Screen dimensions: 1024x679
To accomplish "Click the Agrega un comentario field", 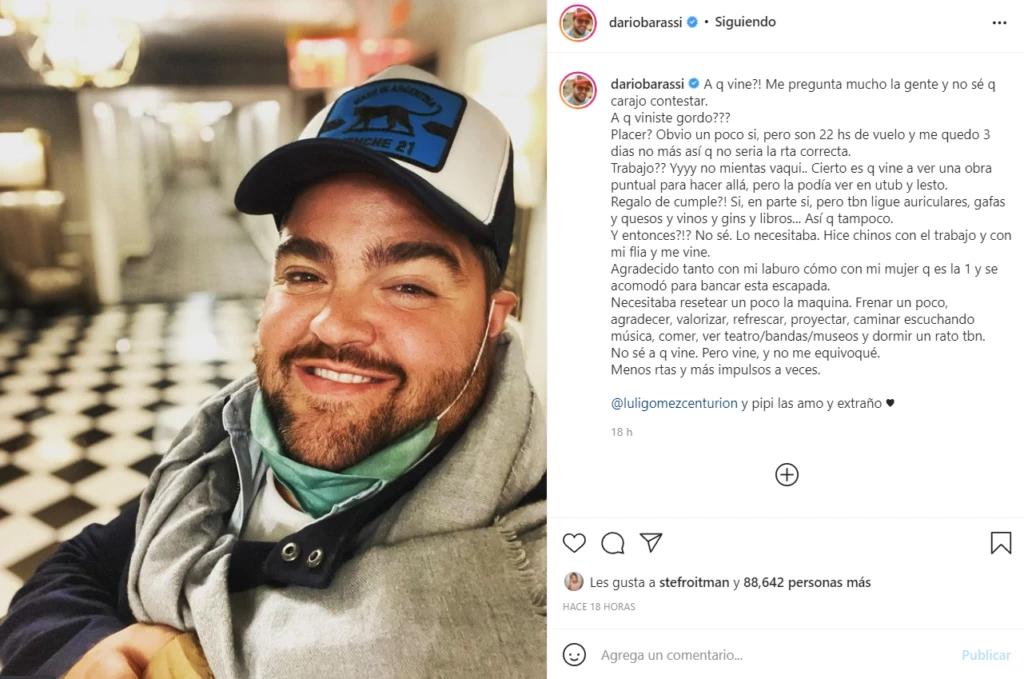I will coord(776,655).
